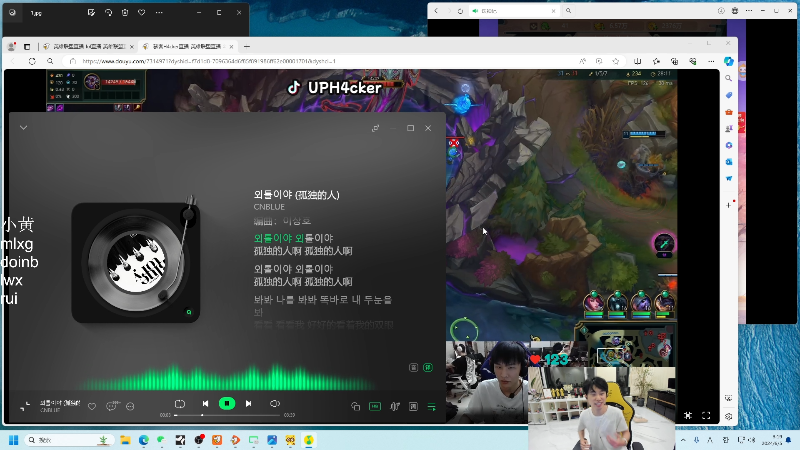800x450 pixels.
Task: Open Edge sidebar shopping tag icon
Action: coord(729,95)
